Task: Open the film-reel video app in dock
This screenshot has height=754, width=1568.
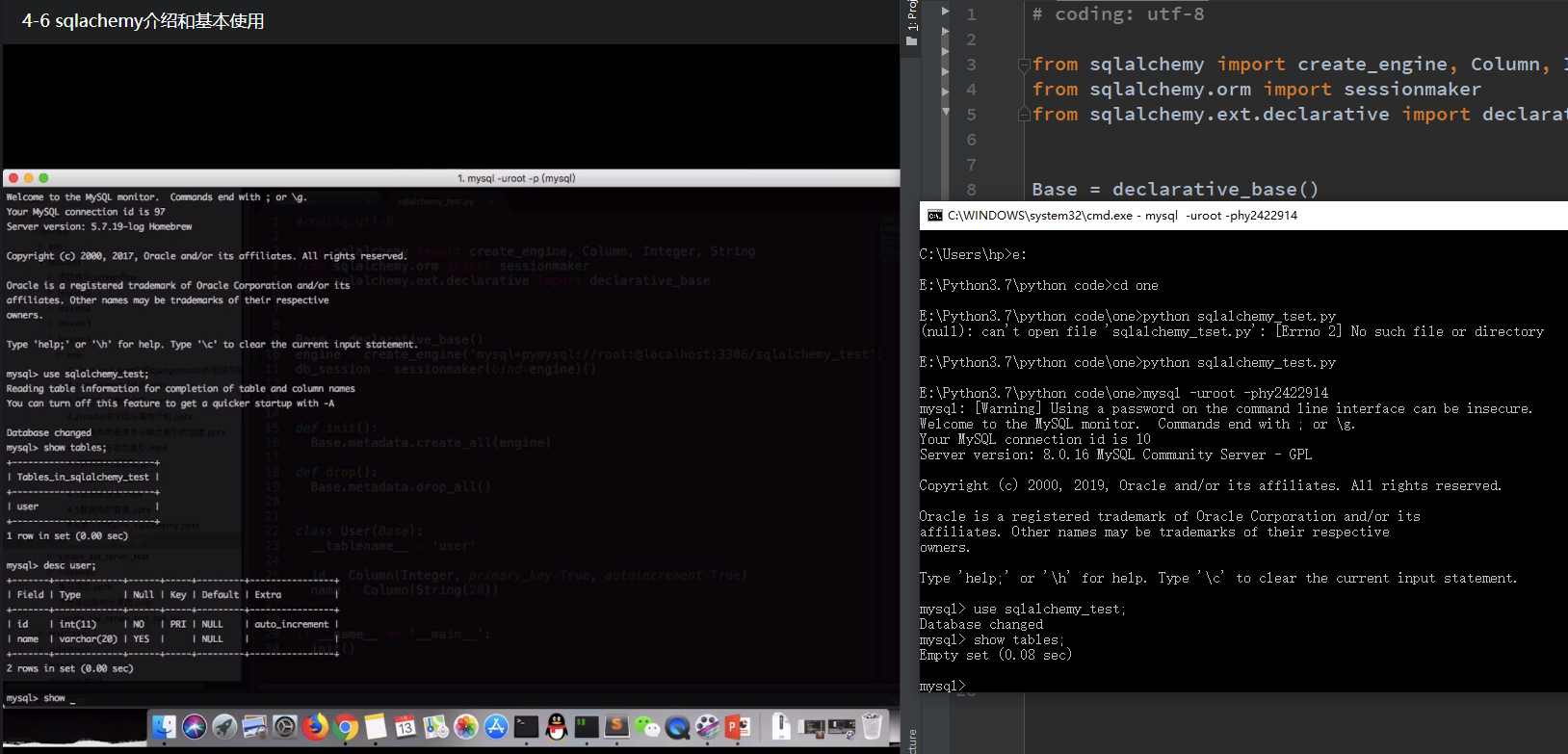Action: [x=707, y=726]
